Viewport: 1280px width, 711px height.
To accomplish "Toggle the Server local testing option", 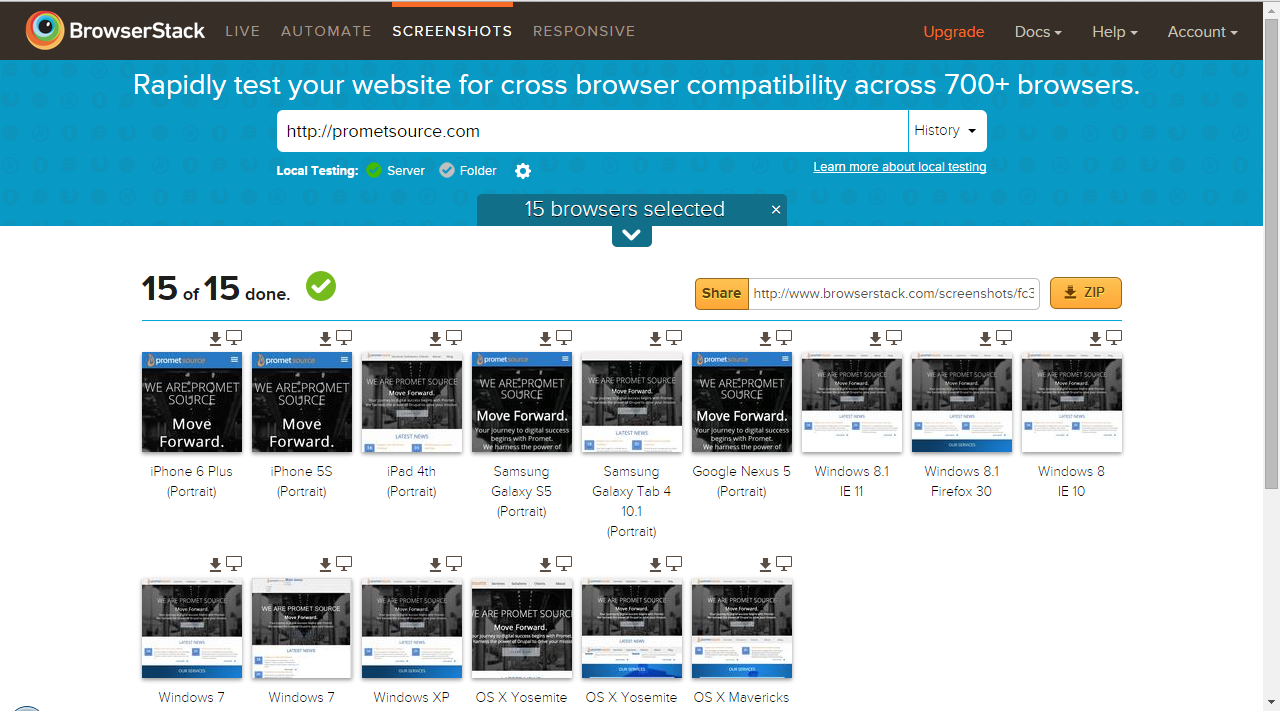I will [x=395, y=171].
